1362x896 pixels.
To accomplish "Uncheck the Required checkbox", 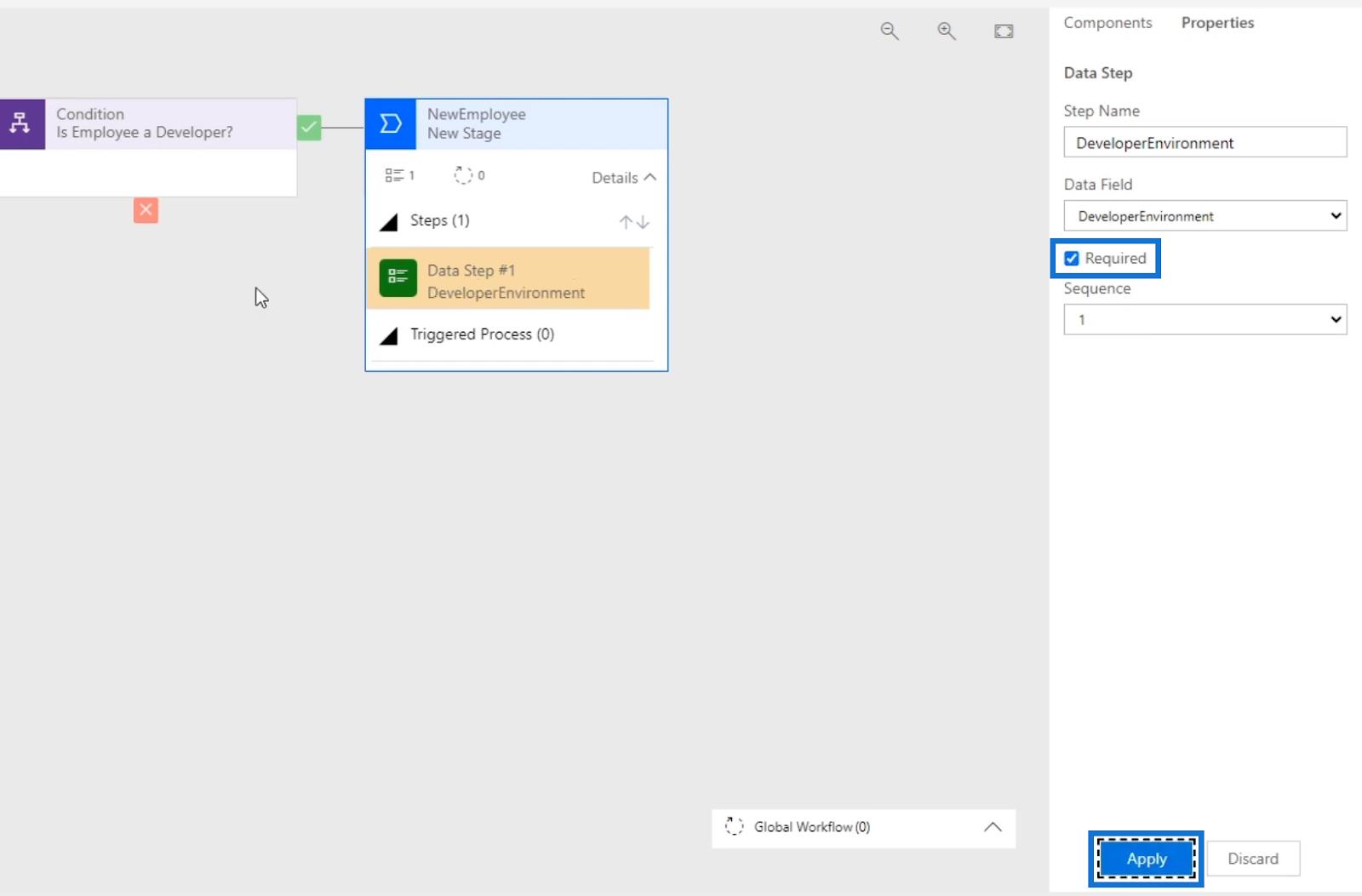I will (1072, 259).
